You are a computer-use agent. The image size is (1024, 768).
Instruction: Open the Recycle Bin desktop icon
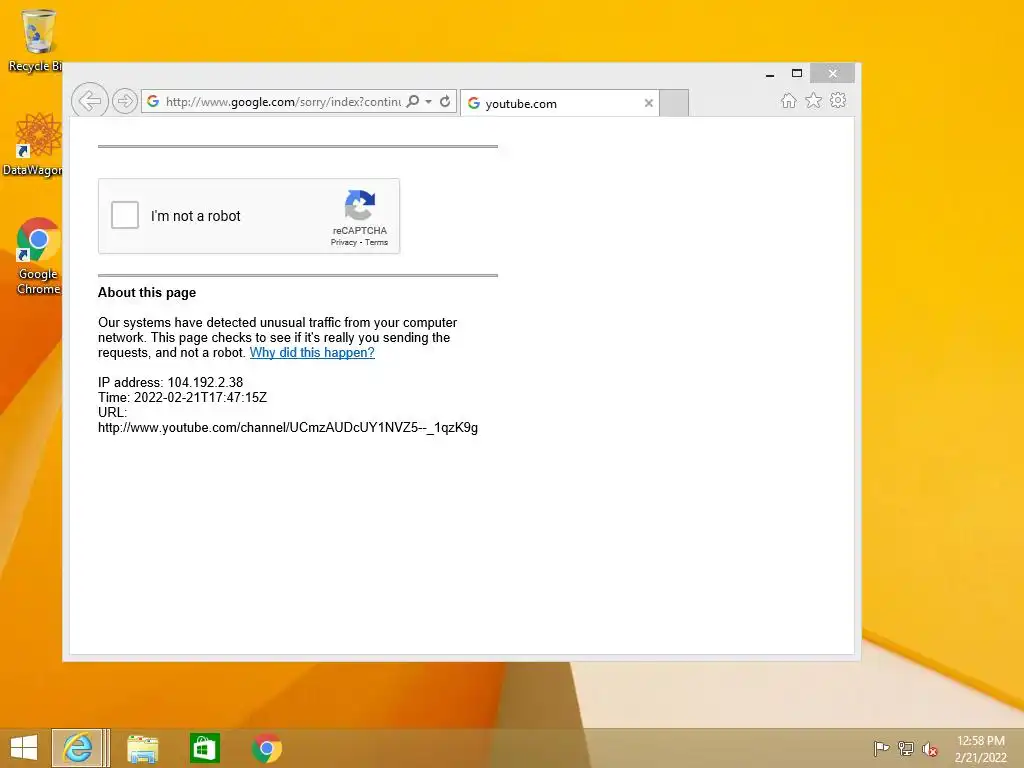point(36,40)
